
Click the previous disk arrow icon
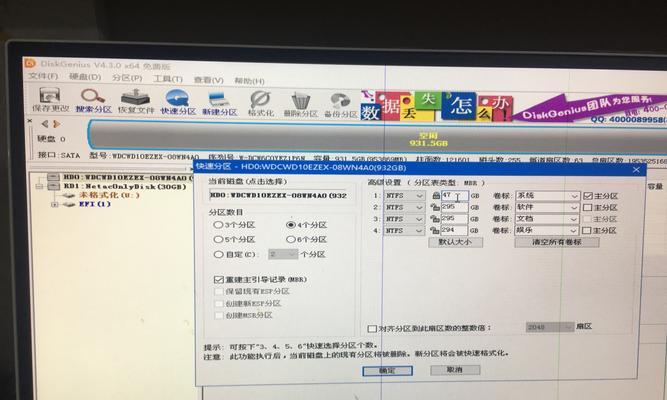click(45, 124)
